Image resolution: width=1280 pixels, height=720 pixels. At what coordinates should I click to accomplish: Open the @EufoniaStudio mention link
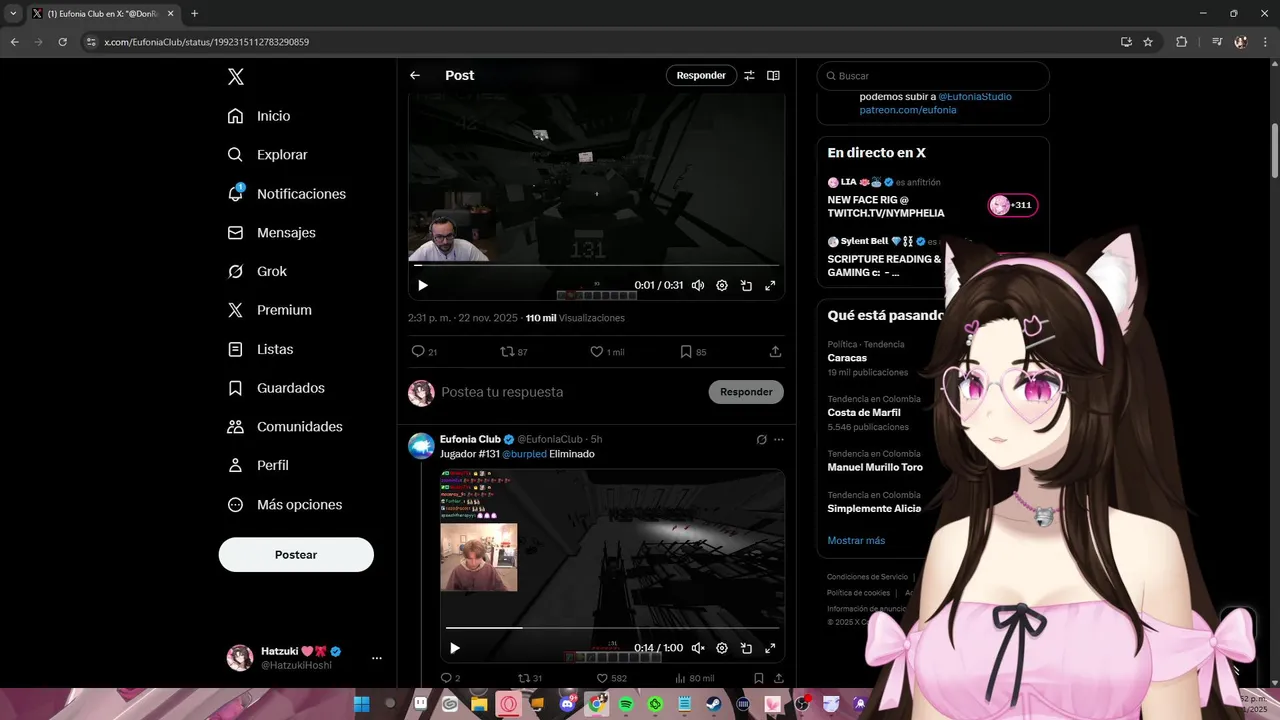click(975, 97)
